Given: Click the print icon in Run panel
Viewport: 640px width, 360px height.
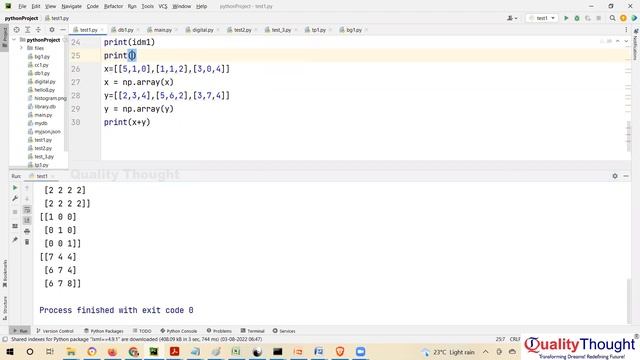Looking at the screenshot, I should point(27,231).
